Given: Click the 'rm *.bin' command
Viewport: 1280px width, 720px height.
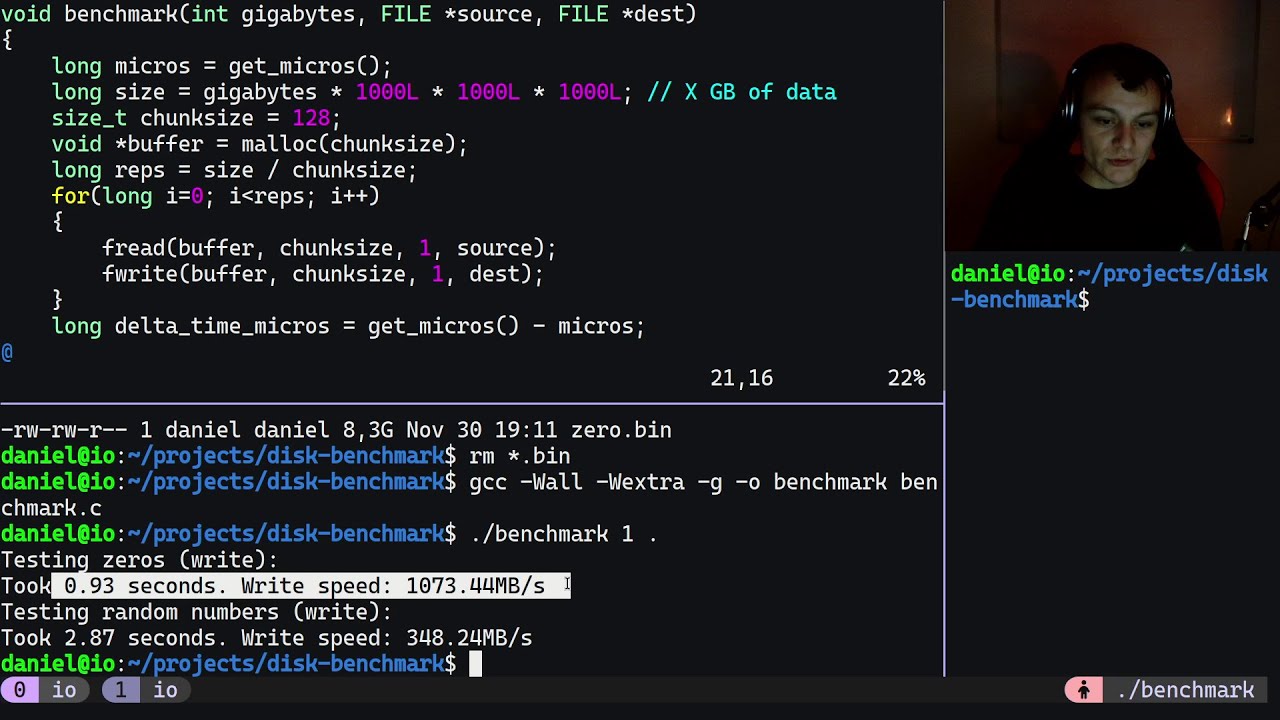Looking at the screenshot, I should [x=520, y=456].
